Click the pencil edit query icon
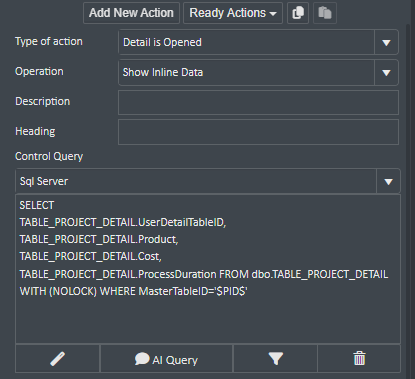Viewport: 415px width, 379px height. coord(57,359)
